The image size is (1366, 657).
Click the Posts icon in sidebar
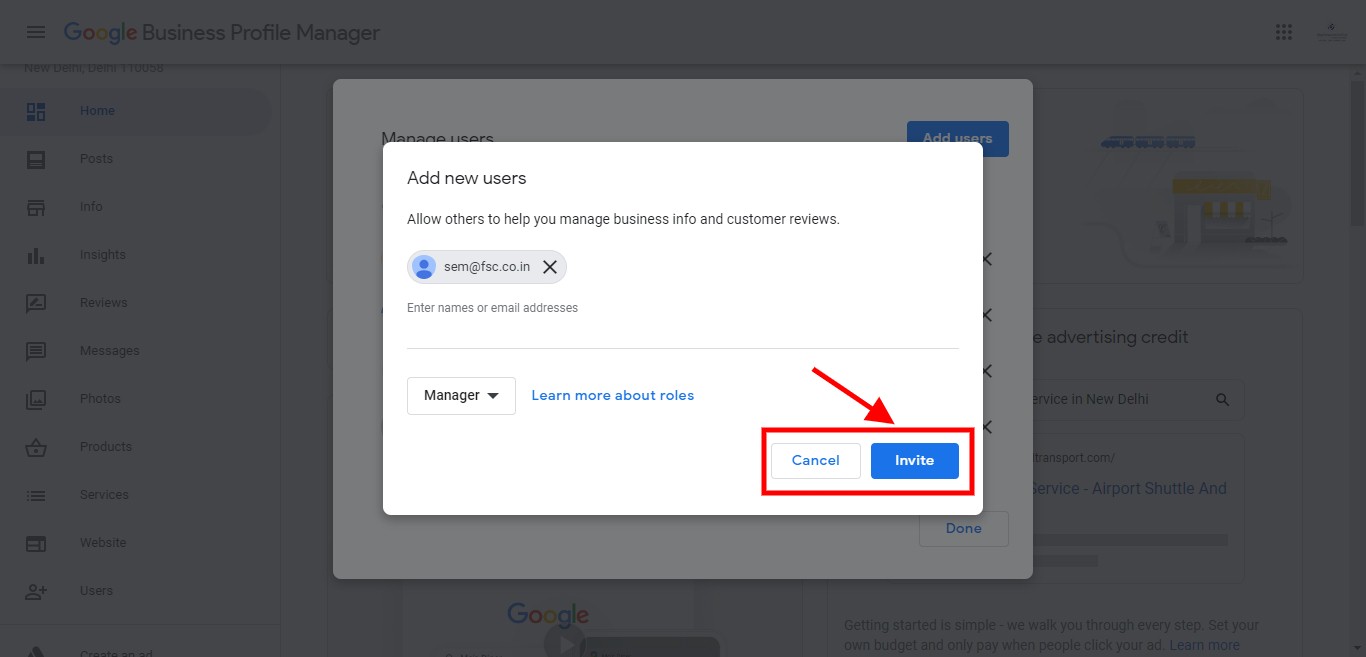36,159
